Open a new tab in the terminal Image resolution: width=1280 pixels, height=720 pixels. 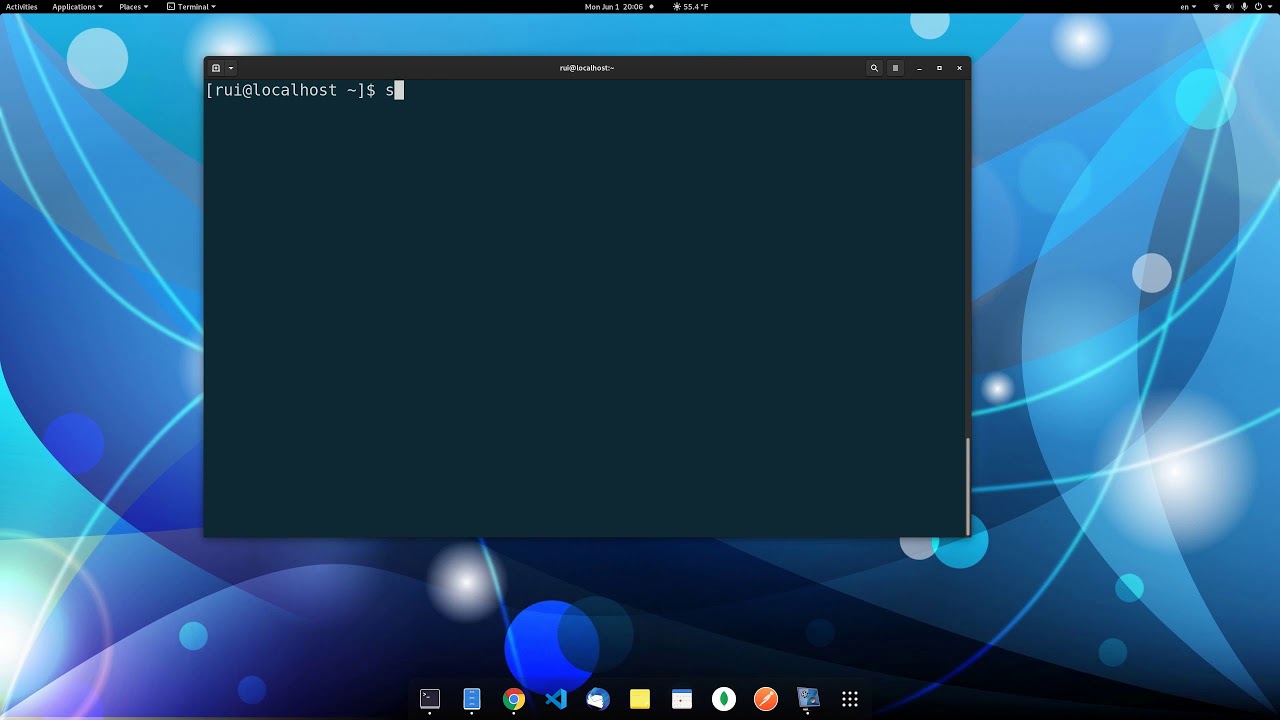[216, 68]
